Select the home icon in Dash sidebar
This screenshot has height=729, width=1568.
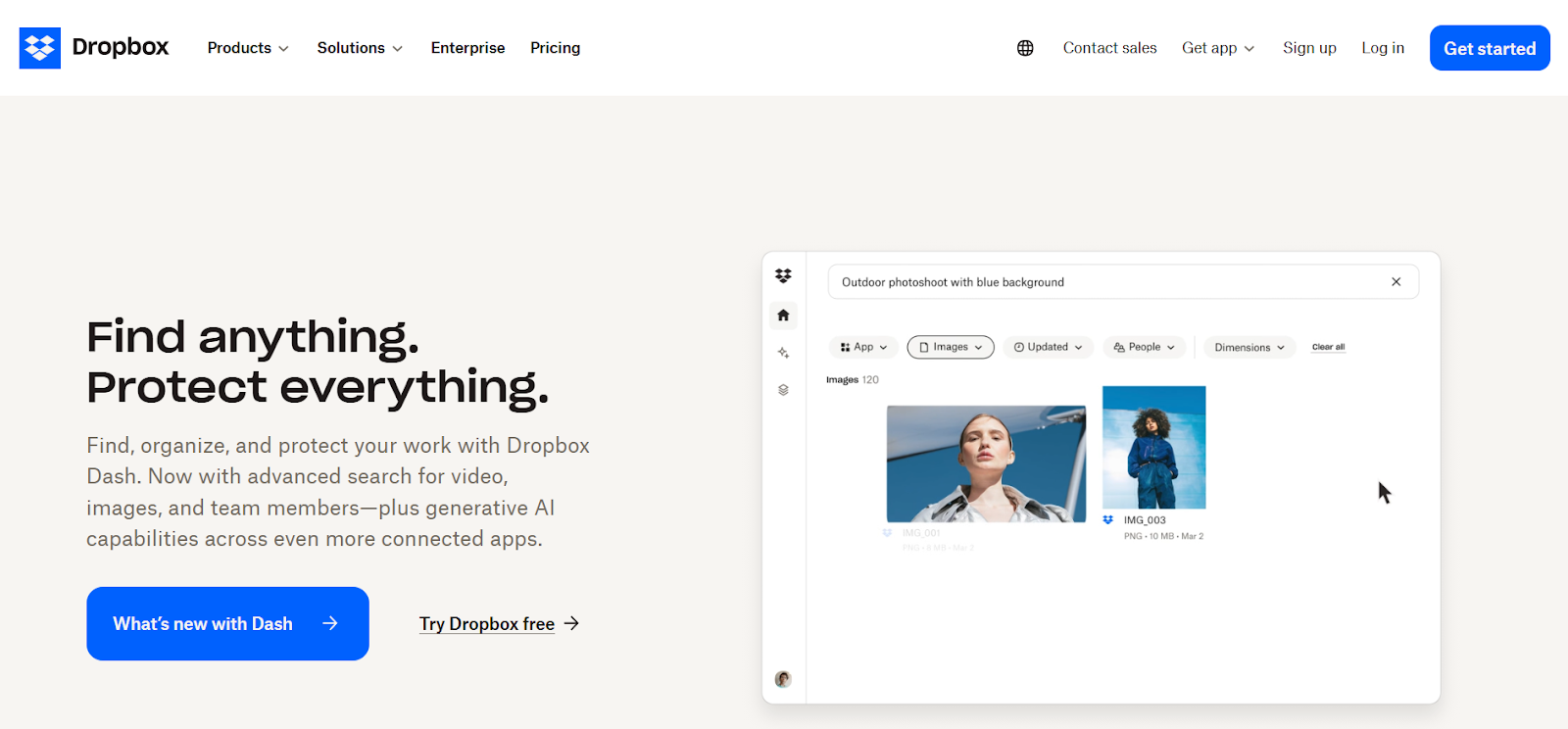coord(783,316)
